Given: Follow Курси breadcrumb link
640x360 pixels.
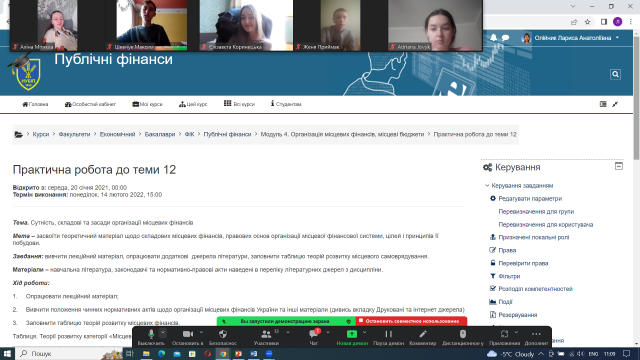Looking at the screenshot, I should pos(41,134).
